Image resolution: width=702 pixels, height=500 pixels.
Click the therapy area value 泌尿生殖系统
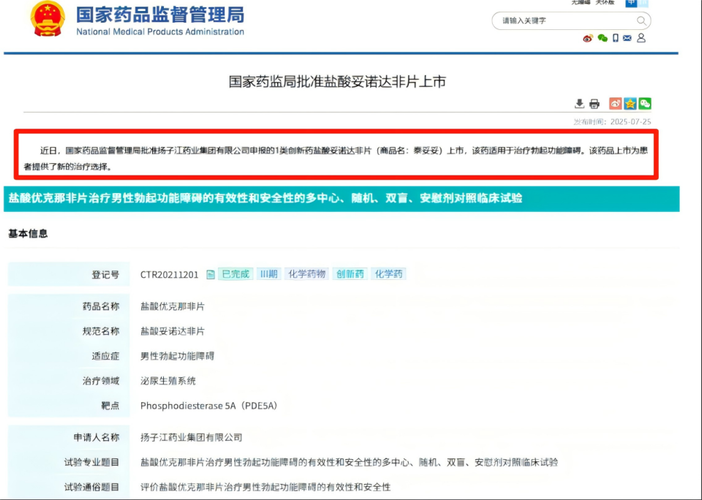coord(168,381)
